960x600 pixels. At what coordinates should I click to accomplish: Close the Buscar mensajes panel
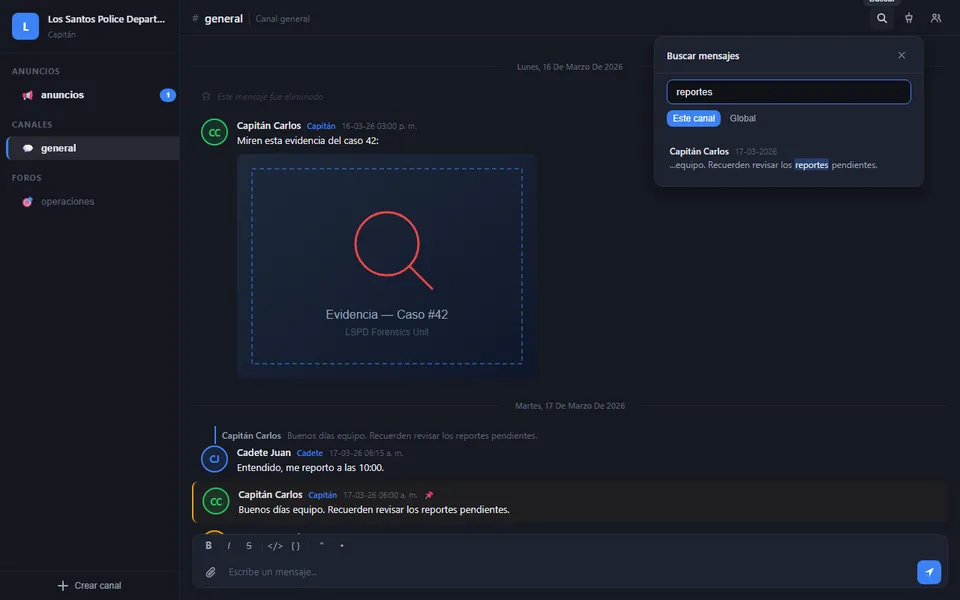901,55
